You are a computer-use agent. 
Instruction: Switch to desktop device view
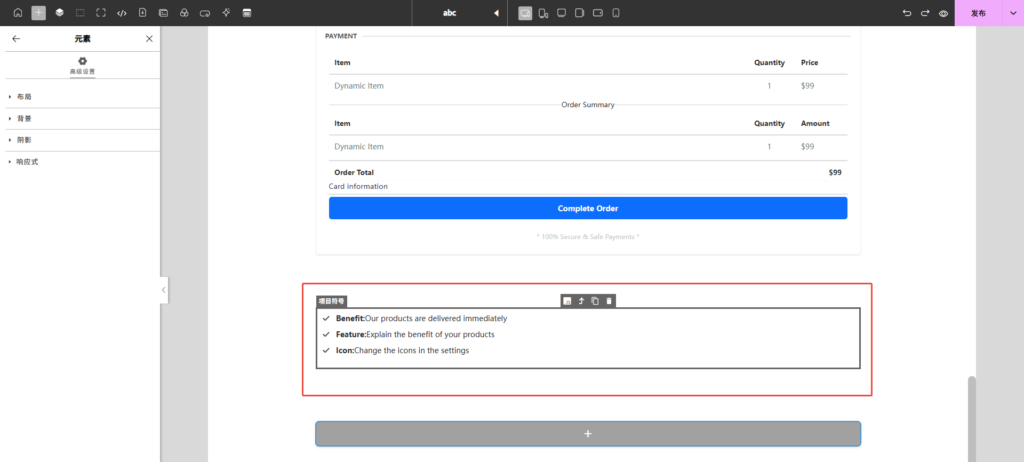525,13
